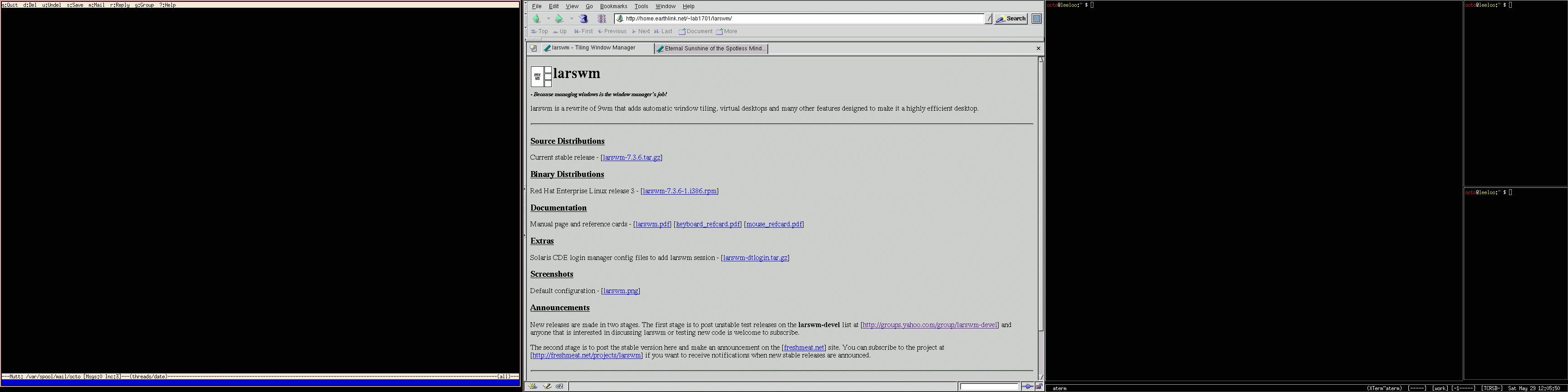Expand the URL bar history dropdown
The width and height of the screenshot is (1568, 392).
(989, 19)
